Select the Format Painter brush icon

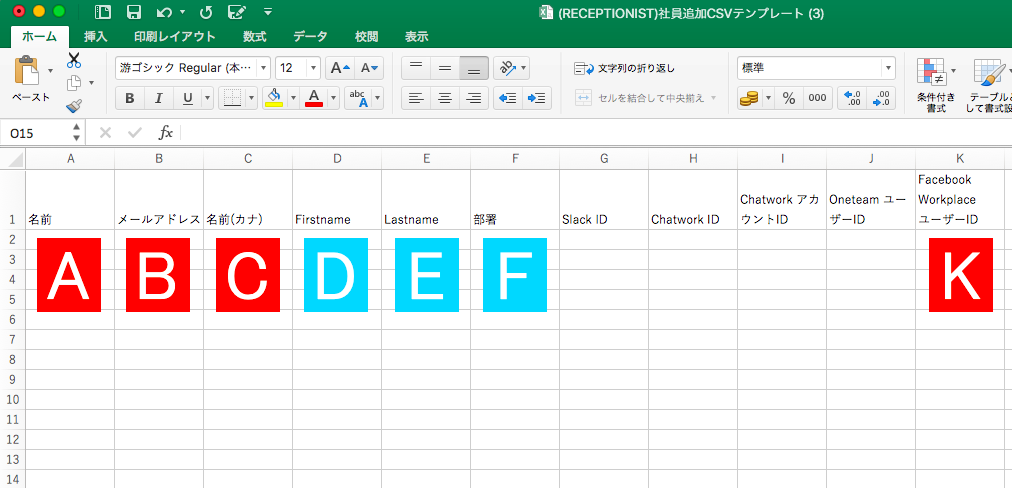[x=74, y=106]
